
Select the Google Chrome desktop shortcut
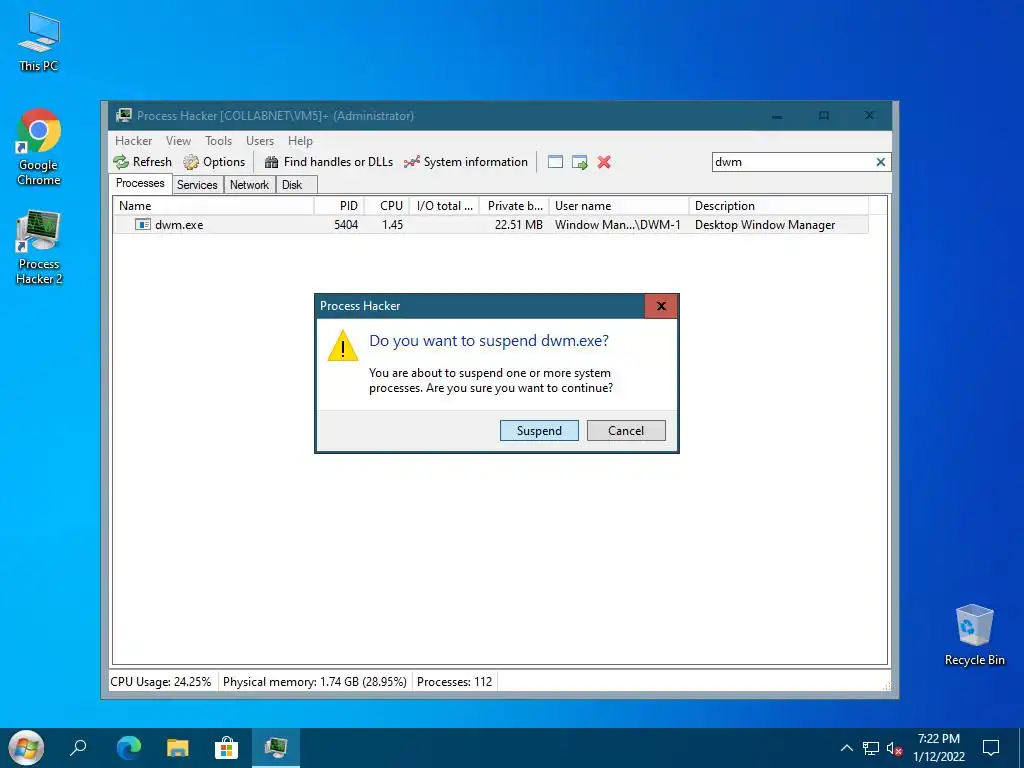tap(39, 148)
